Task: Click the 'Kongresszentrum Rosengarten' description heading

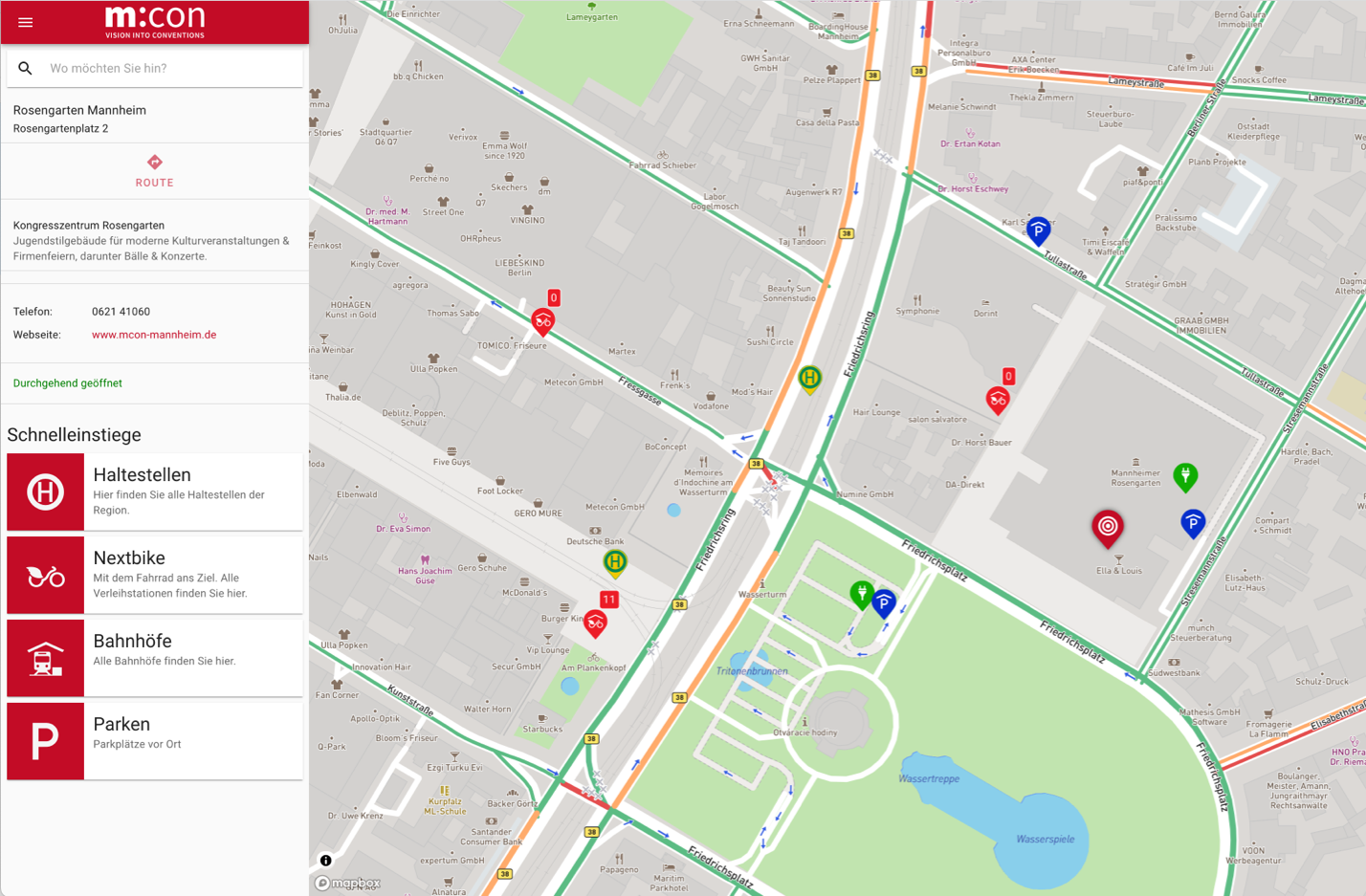Action: pos(89,226)
